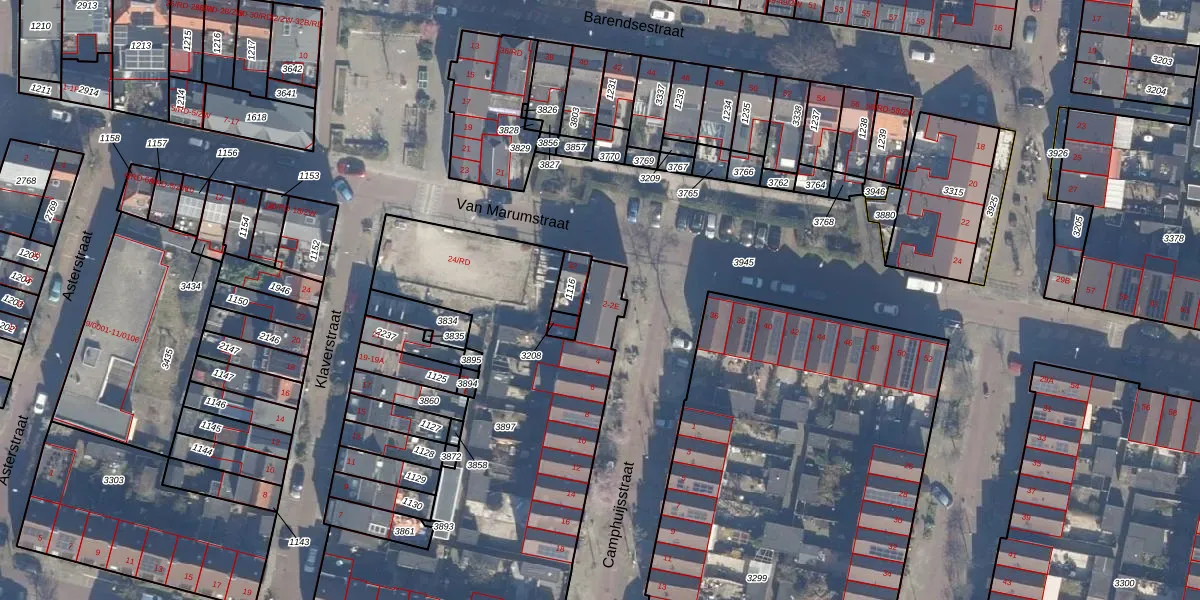Select the 24/RD vacant lot label
This screenshot has width=1200, height=600.
(459, 260)
